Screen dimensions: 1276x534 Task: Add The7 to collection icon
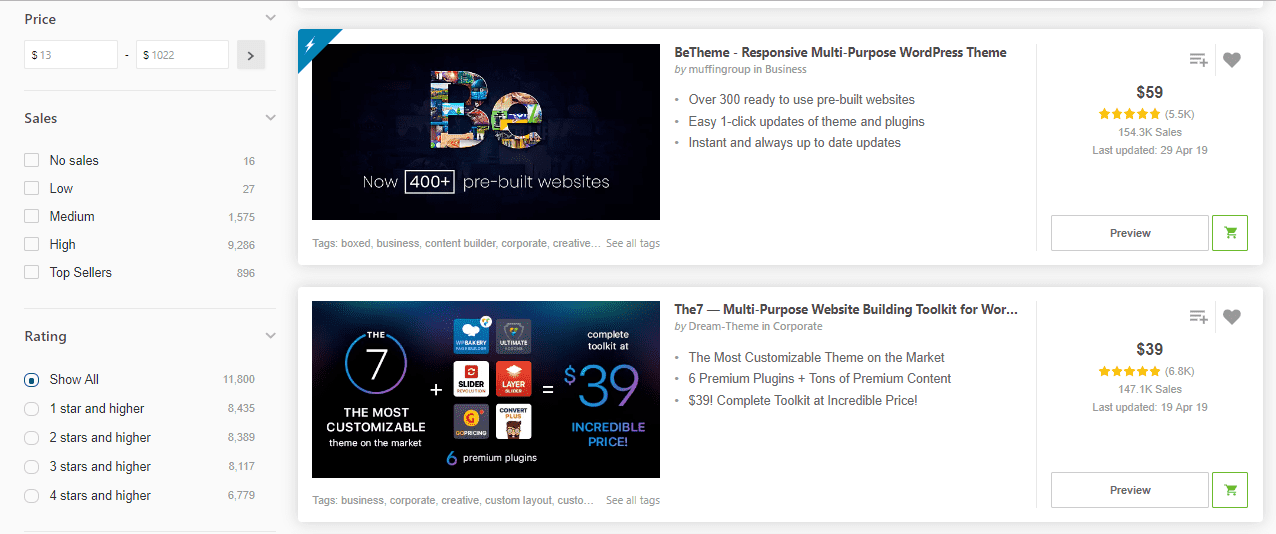(1198, 317)
